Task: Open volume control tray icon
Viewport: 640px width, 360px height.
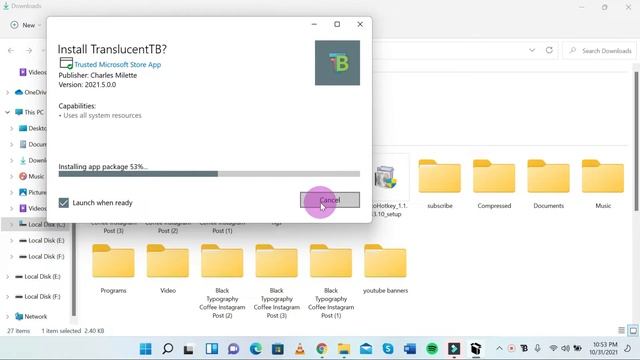Action: coord(565,348)
